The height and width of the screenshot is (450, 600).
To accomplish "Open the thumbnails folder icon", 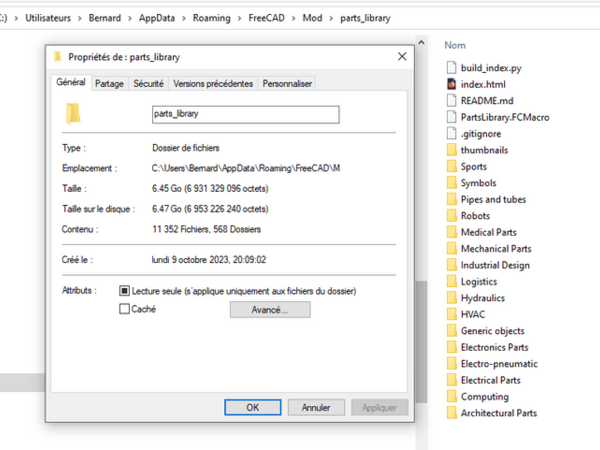I will (x=451, y=150).
